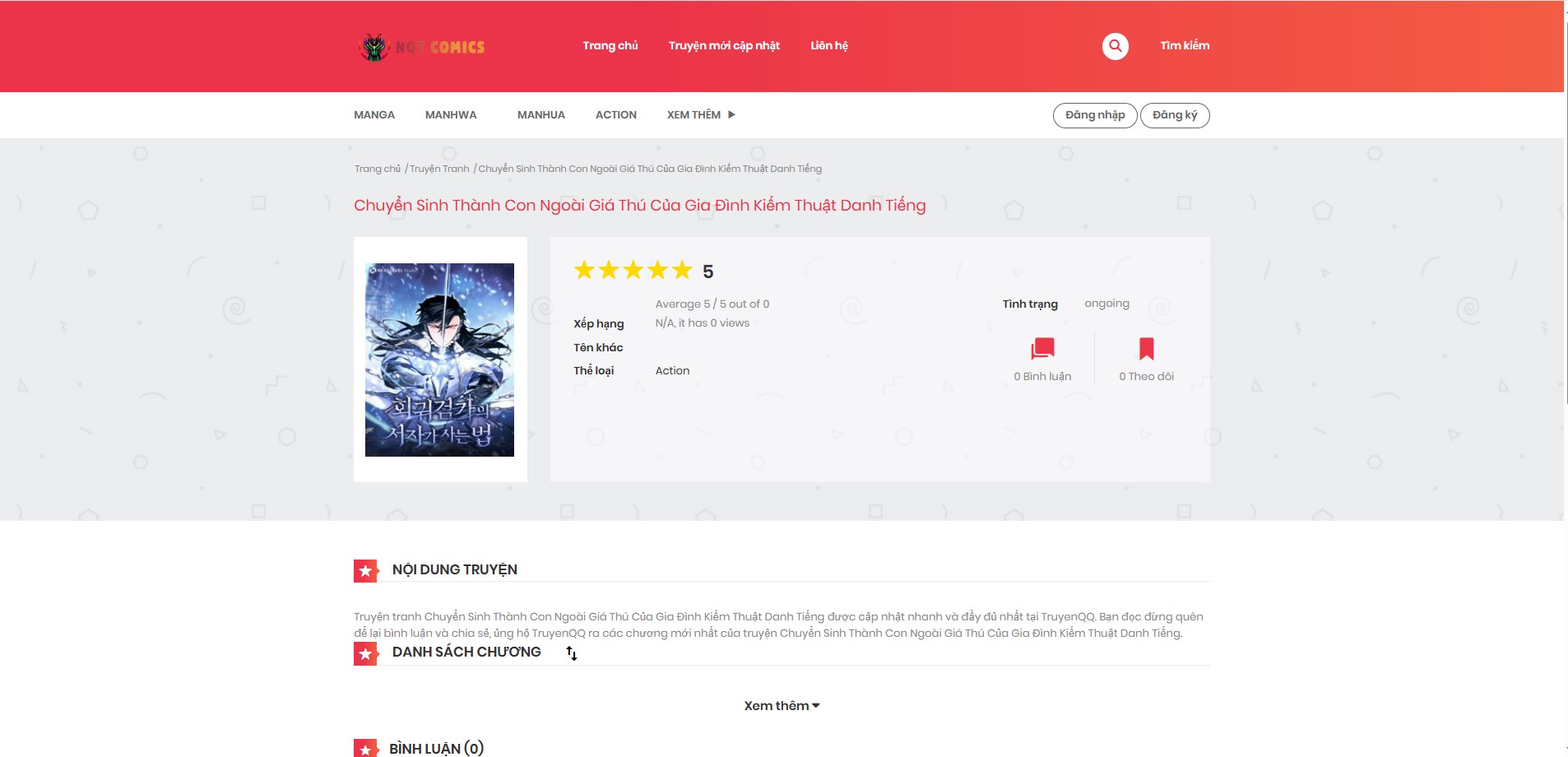The width and height of the screenshot is (1568, 757).
Task: Click the Tìm kiếm search field
Action: point(1184,46)
